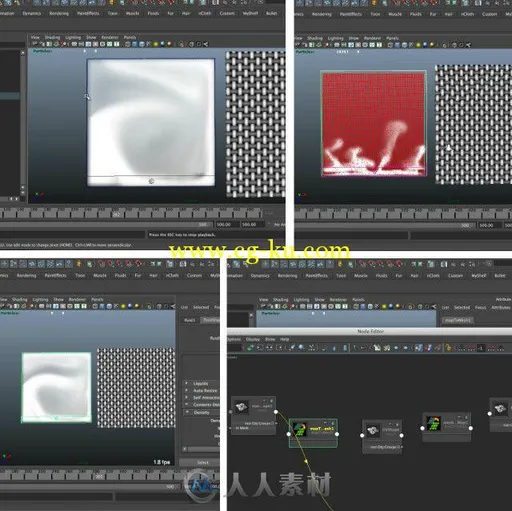Click yellow-green sphere icon in 1.8 fps screenshot
Screen dimensions: 512x511
click(123, 306)
